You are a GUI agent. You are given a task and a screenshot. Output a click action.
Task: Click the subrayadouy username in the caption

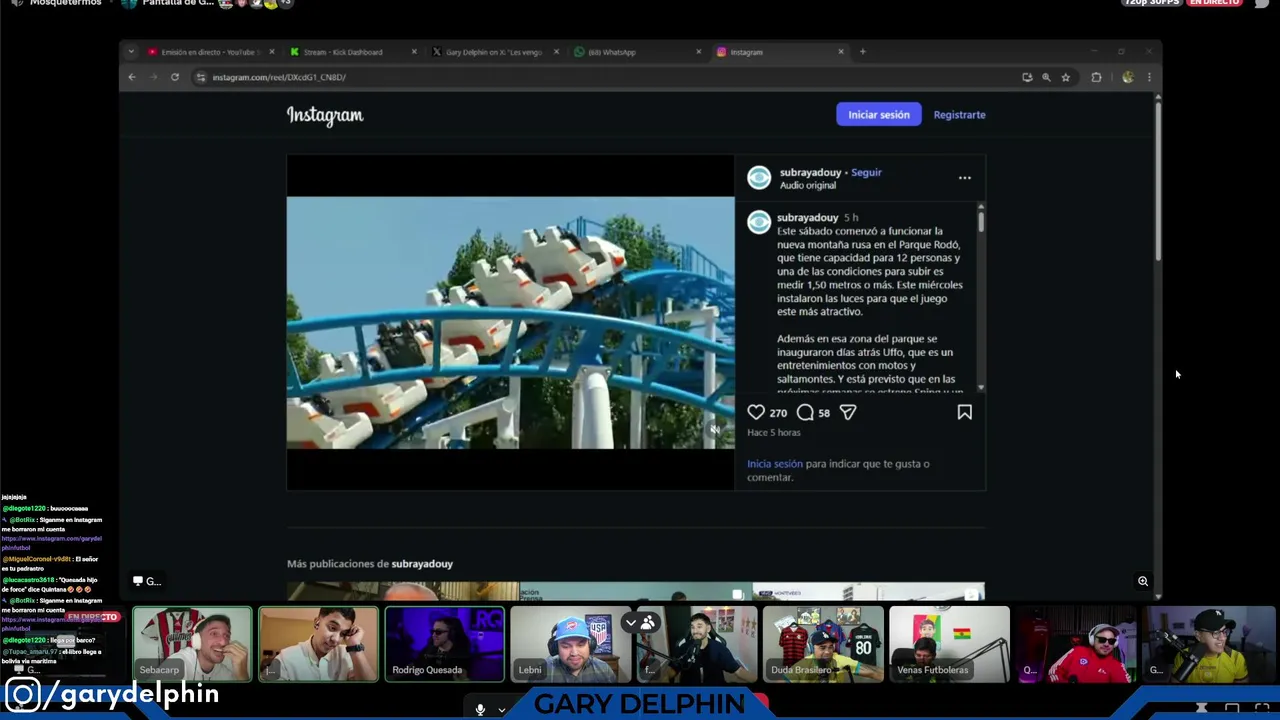[808, 217]
